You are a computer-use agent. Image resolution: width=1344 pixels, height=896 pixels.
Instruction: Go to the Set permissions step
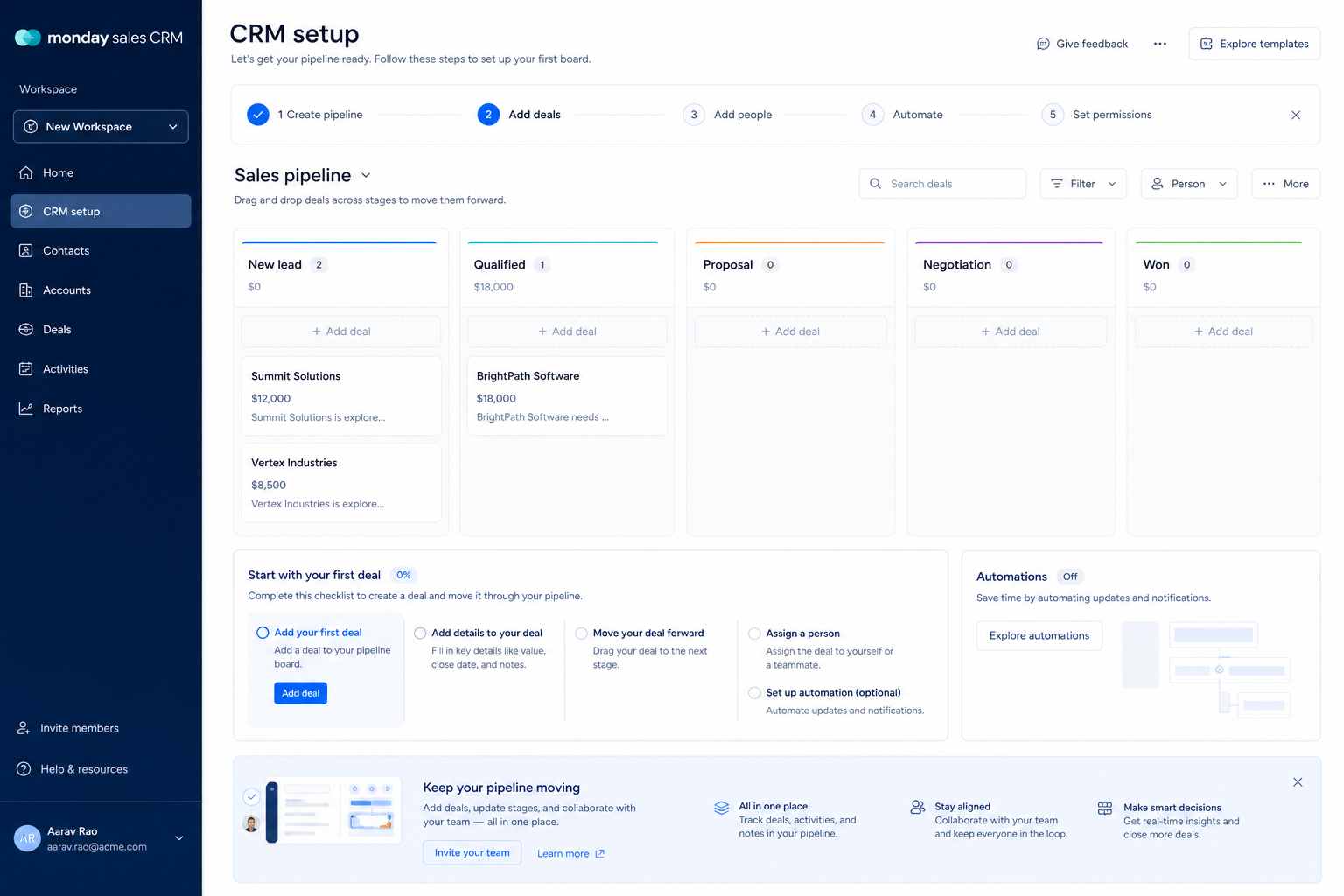click(1096, 115)
